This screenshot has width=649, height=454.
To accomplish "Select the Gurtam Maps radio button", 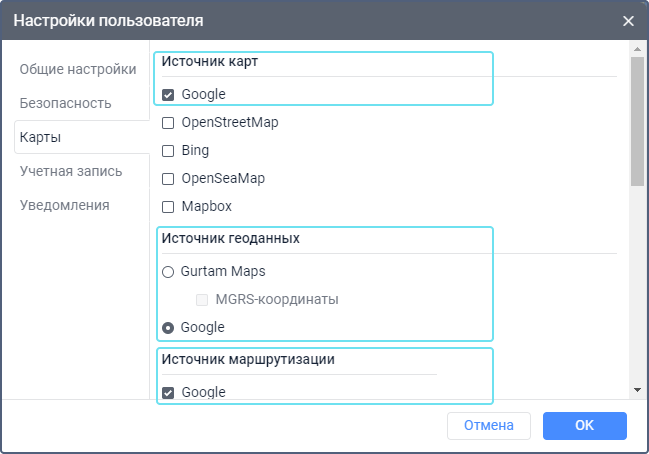I will pyautogui.click(x=168, y=271).
